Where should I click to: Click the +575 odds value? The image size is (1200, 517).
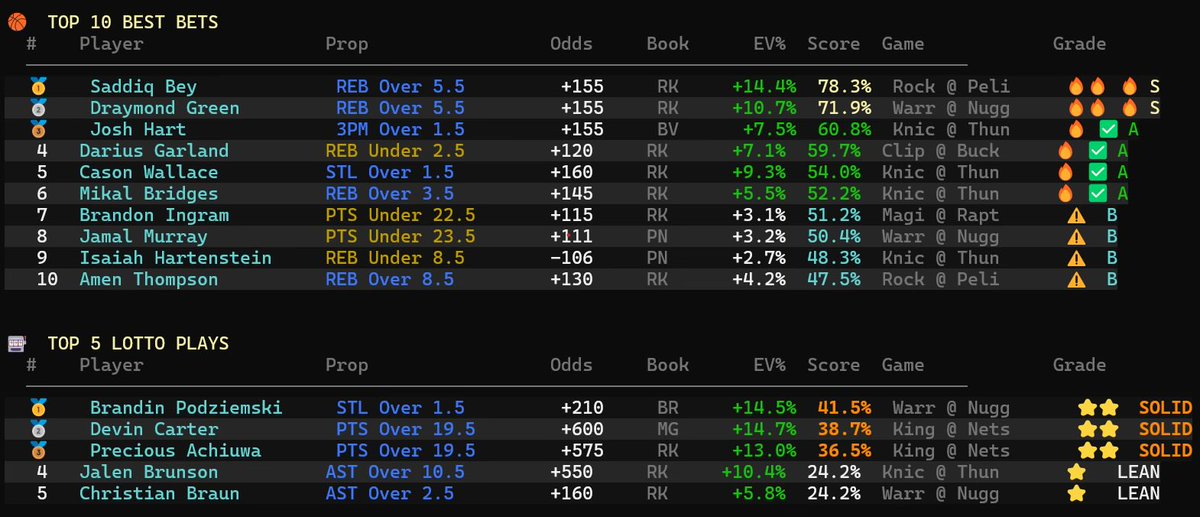(x=583, y=451)
